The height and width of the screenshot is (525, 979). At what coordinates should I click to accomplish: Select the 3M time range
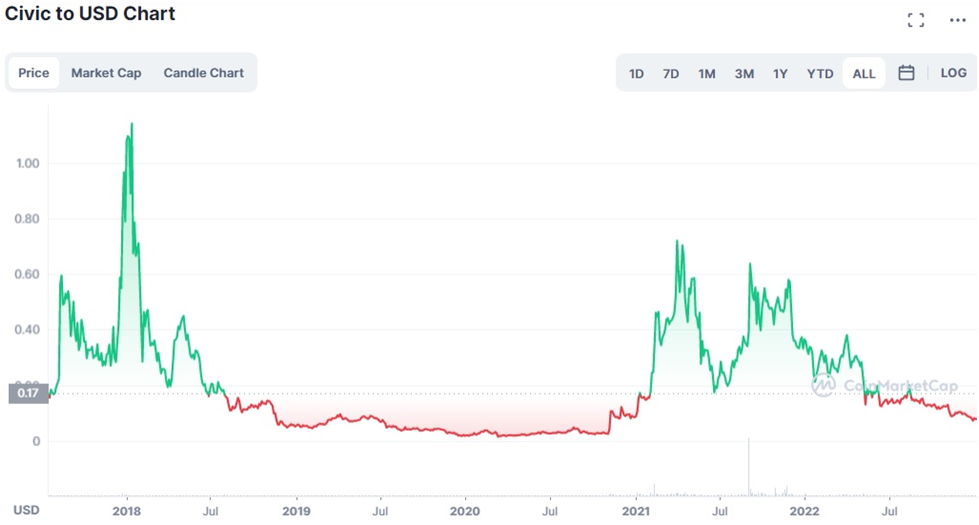[744, 74]
